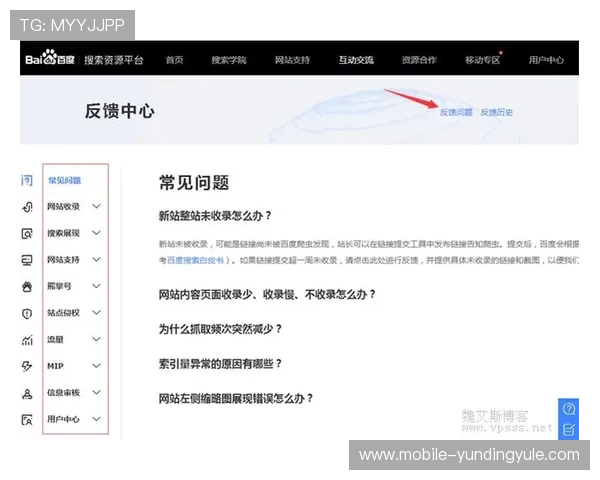600x480 pixels.
Task: Open 首页 in top navigation
Action: [174, 60]
